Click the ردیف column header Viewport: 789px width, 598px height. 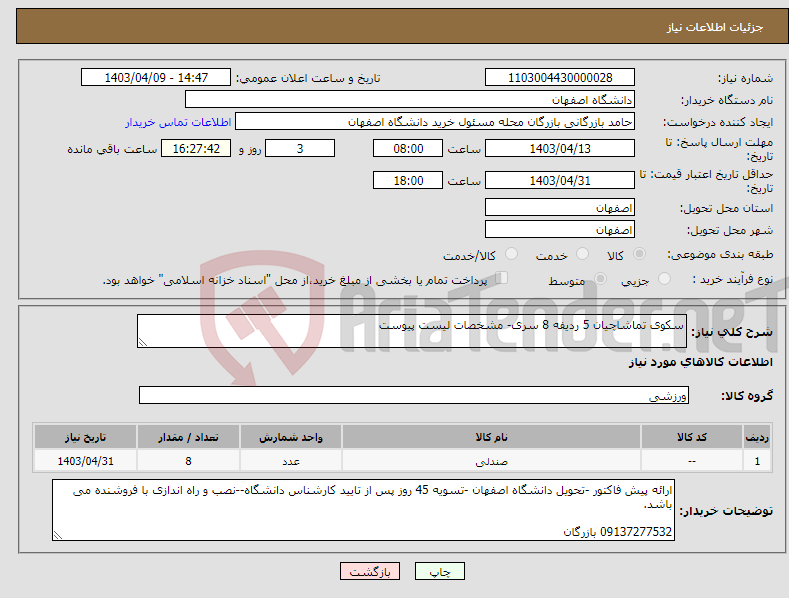[x=757, y=437]
